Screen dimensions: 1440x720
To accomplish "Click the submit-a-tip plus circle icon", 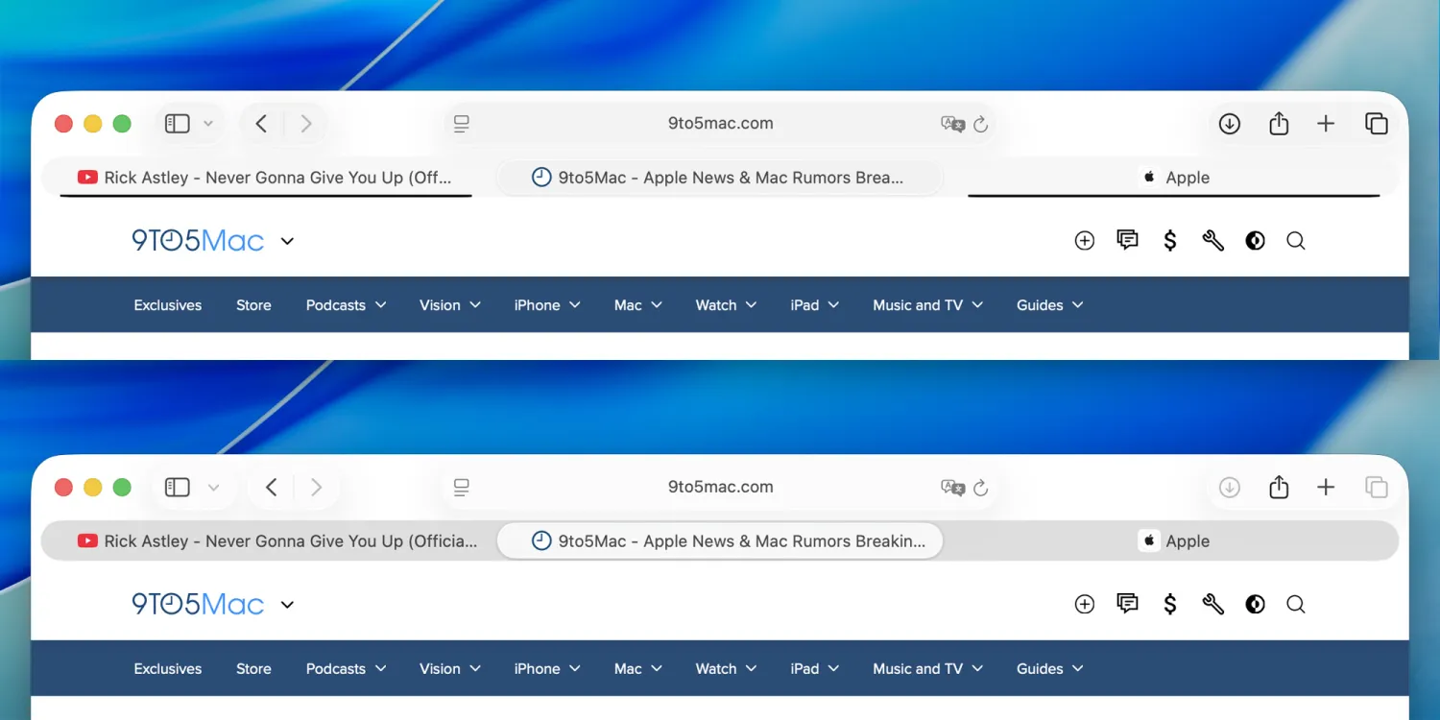I will click(x=1084, y=240).
